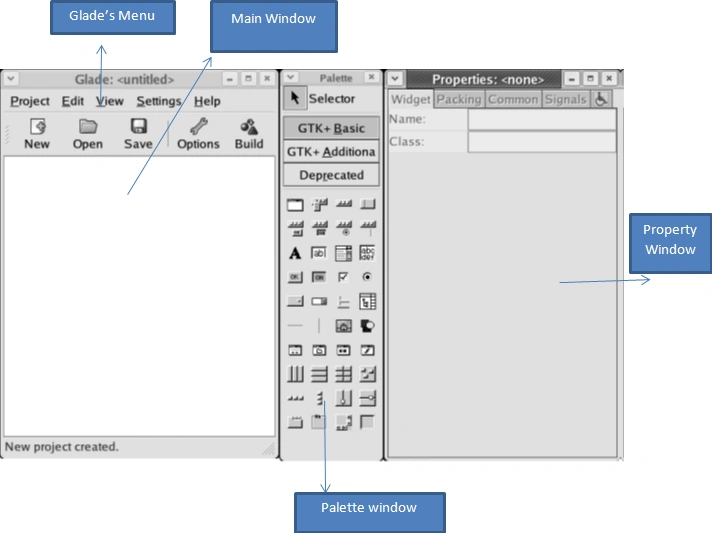
Task: Open the Settings menu
Action: pos(158,101)
